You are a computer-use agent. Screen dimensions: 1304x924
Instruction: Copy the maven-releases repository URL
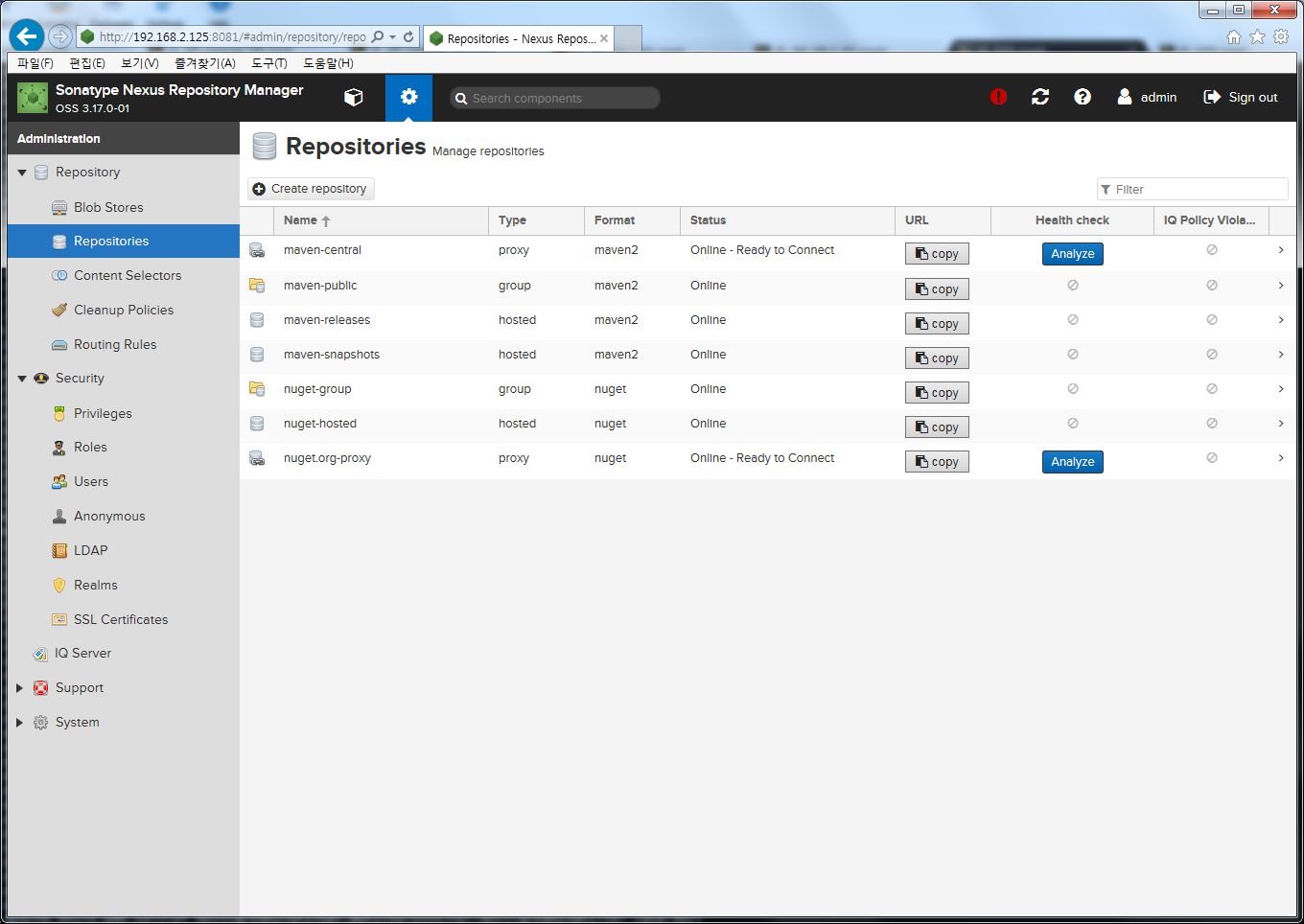937,324
